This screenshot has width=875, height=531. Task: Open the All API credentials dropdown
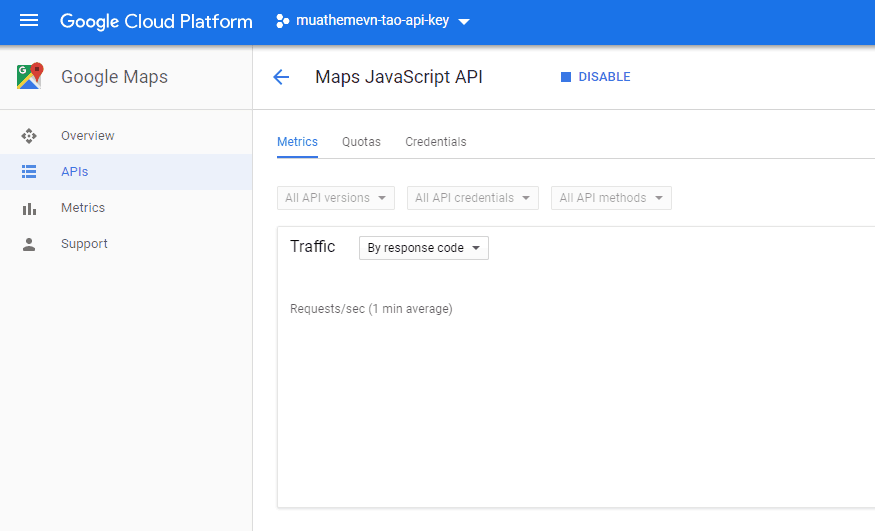[x=473, y=198]
